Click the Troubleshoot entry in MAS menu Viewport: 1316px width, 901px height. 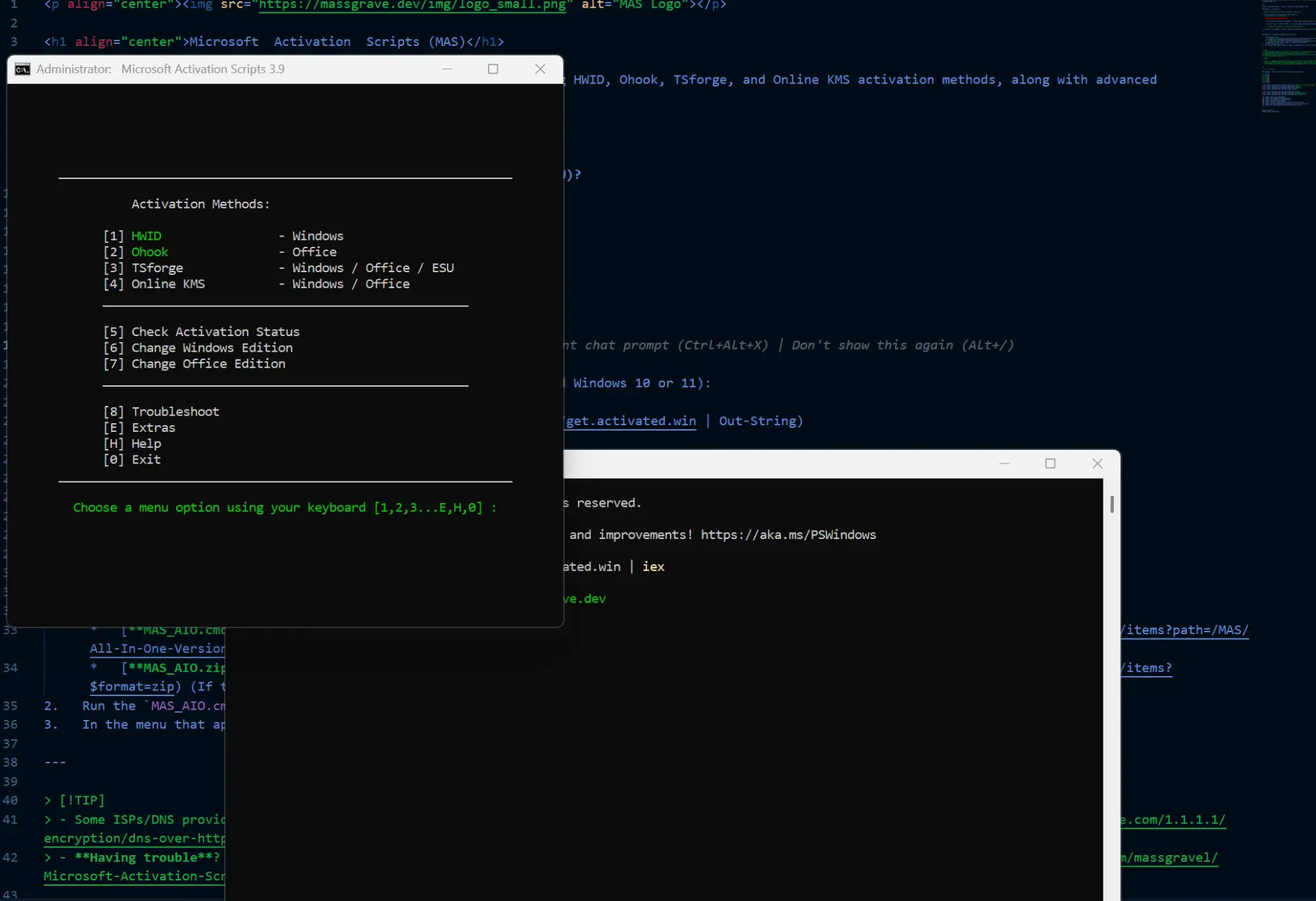point(175,411)
